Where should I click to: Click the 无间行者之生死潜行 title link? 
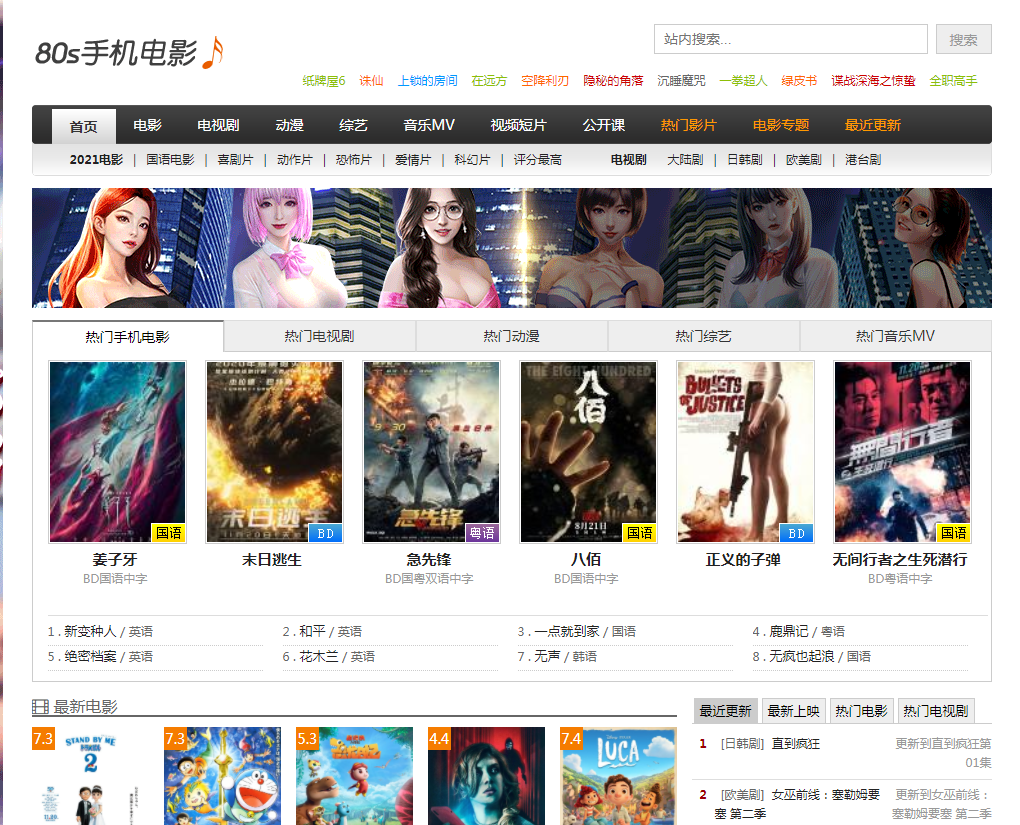[900, 560]
